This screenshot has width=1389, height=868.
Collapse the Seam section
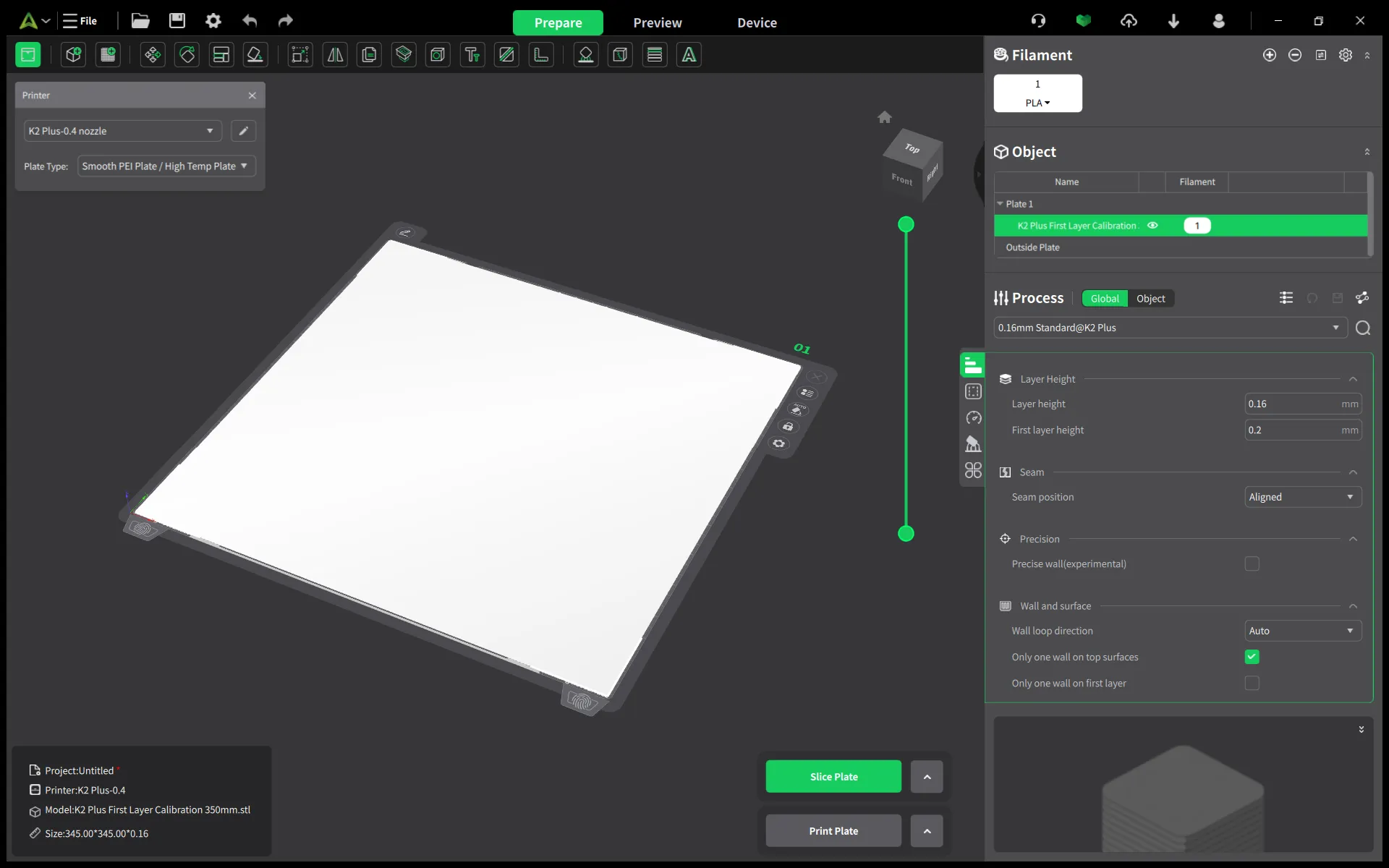[1353, 472]
